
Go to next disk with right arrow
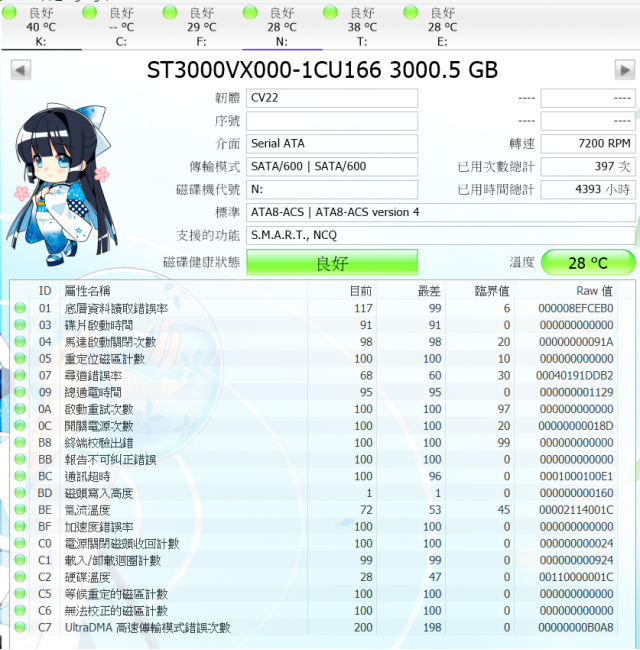[625, 70]
